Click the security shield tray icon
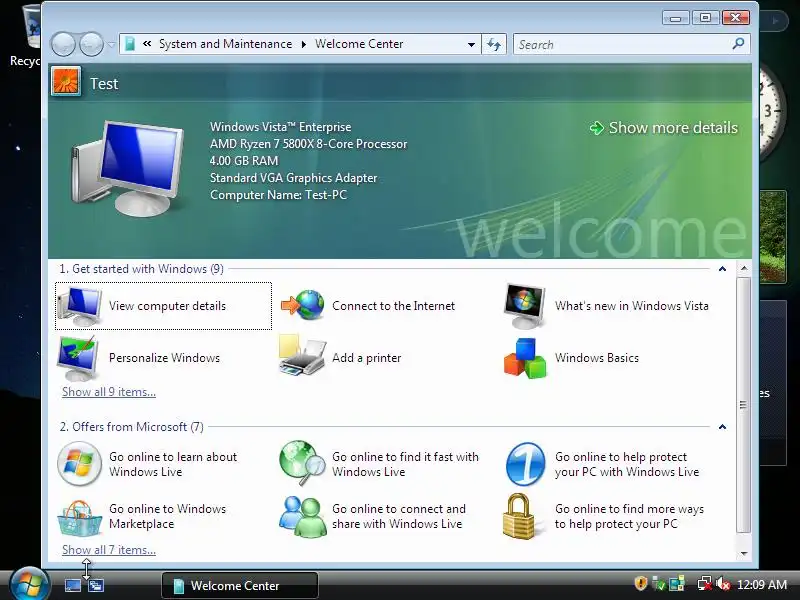 [640, 583]
